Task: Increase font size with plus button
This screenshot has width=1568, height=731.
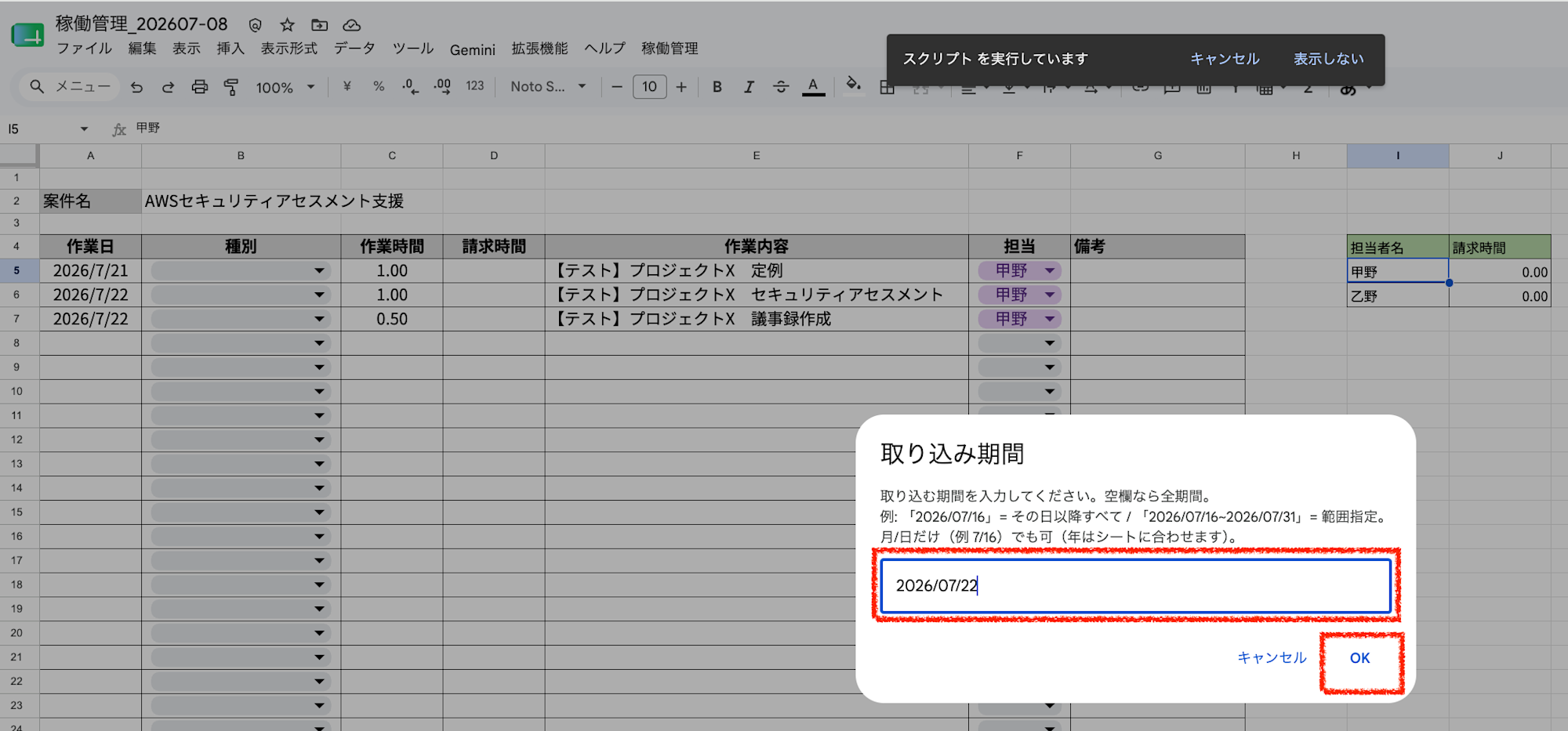Action: [x=681, y=87]
